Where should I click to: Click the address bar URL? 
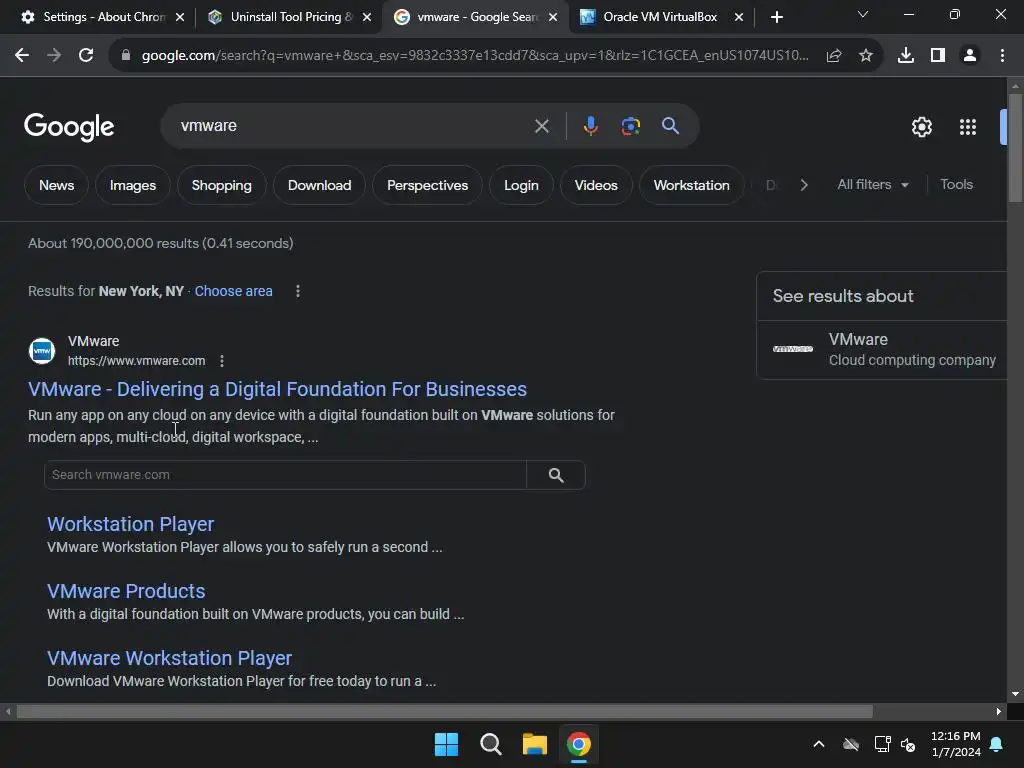click(x=475, y=56)
